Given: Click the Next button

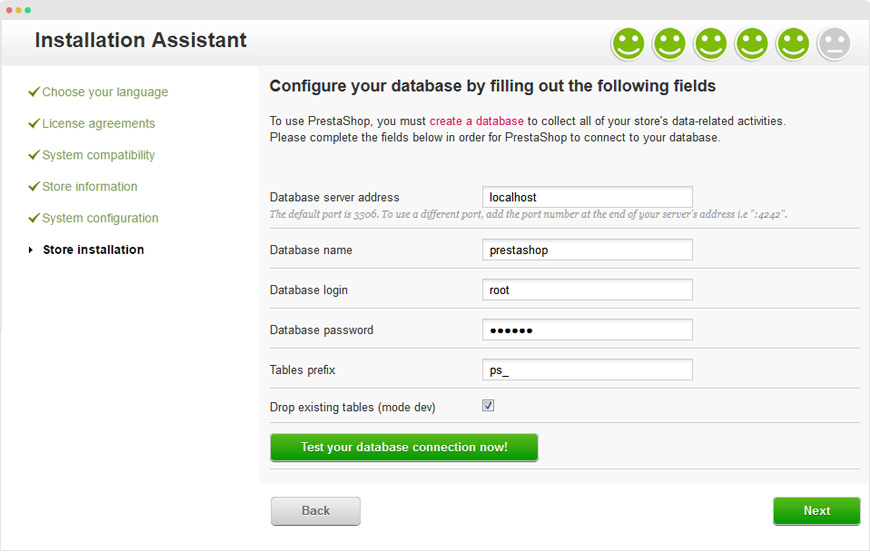Looking at the screenshot, I should click(816, 511).
